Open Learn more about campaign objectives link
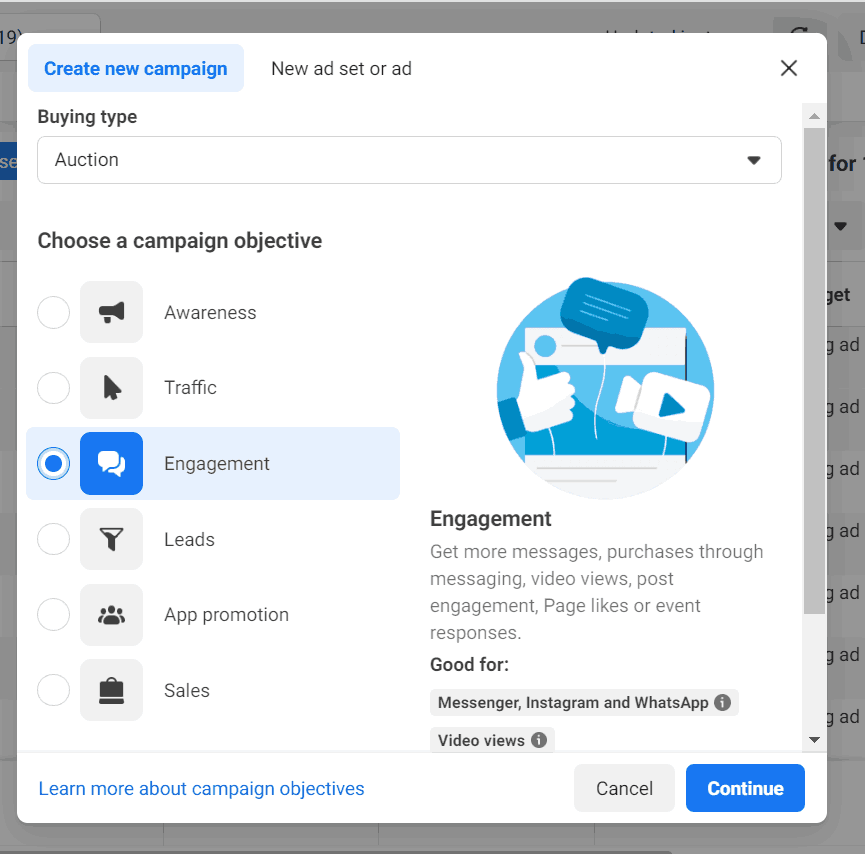The image size is (865, 854). tap(201, 789)
